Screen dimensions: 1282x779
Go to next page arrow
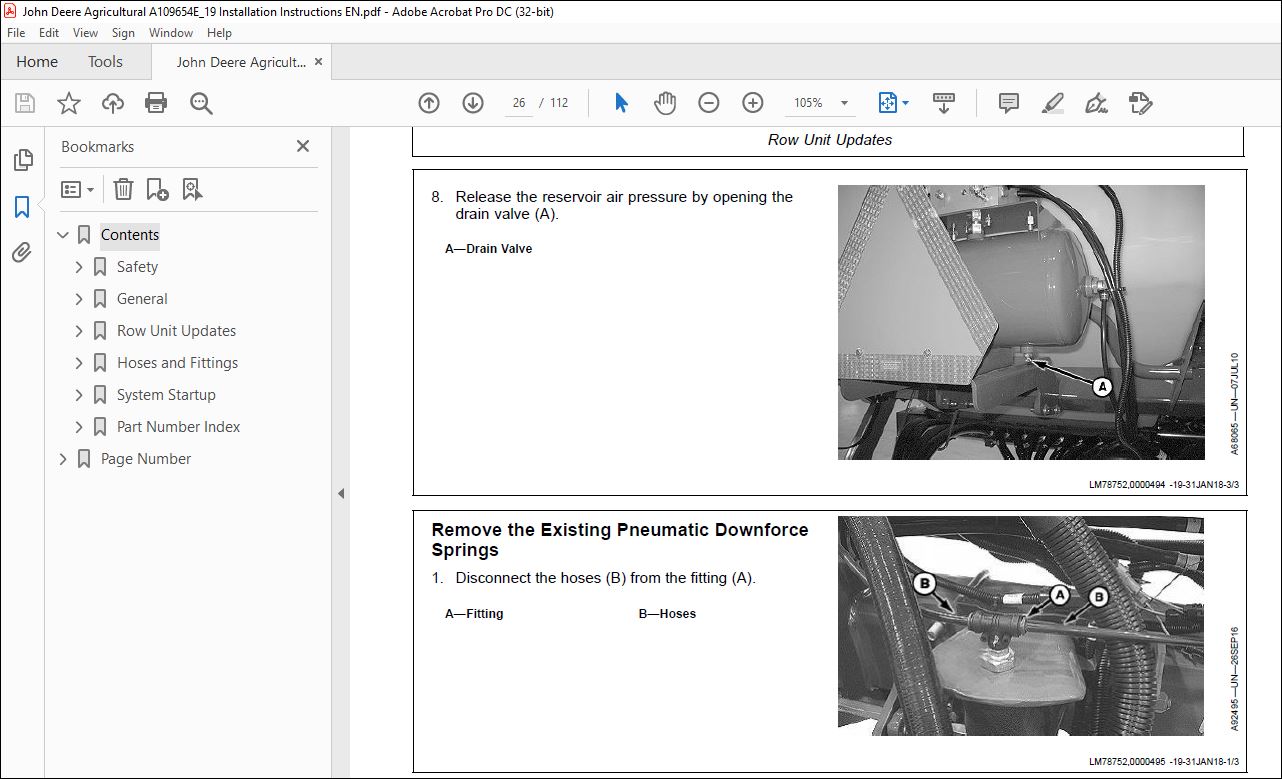pos(473,103)
